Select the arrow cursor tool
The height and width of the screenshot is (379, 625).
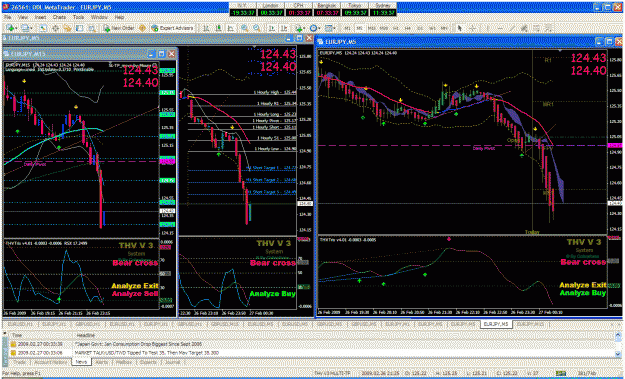459,28
